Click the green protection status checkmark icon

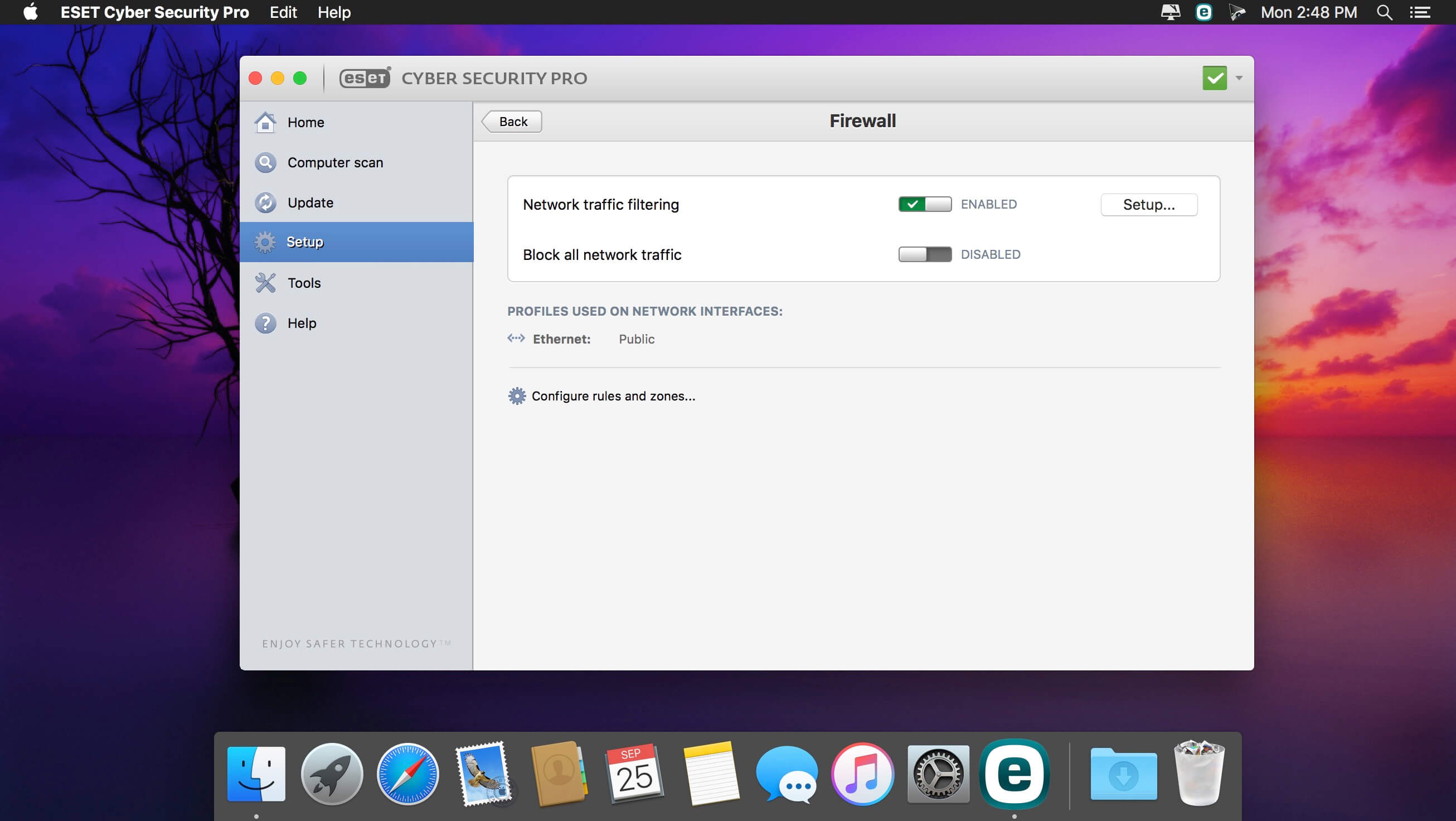pyautogui.click(x=1214, y=78)
